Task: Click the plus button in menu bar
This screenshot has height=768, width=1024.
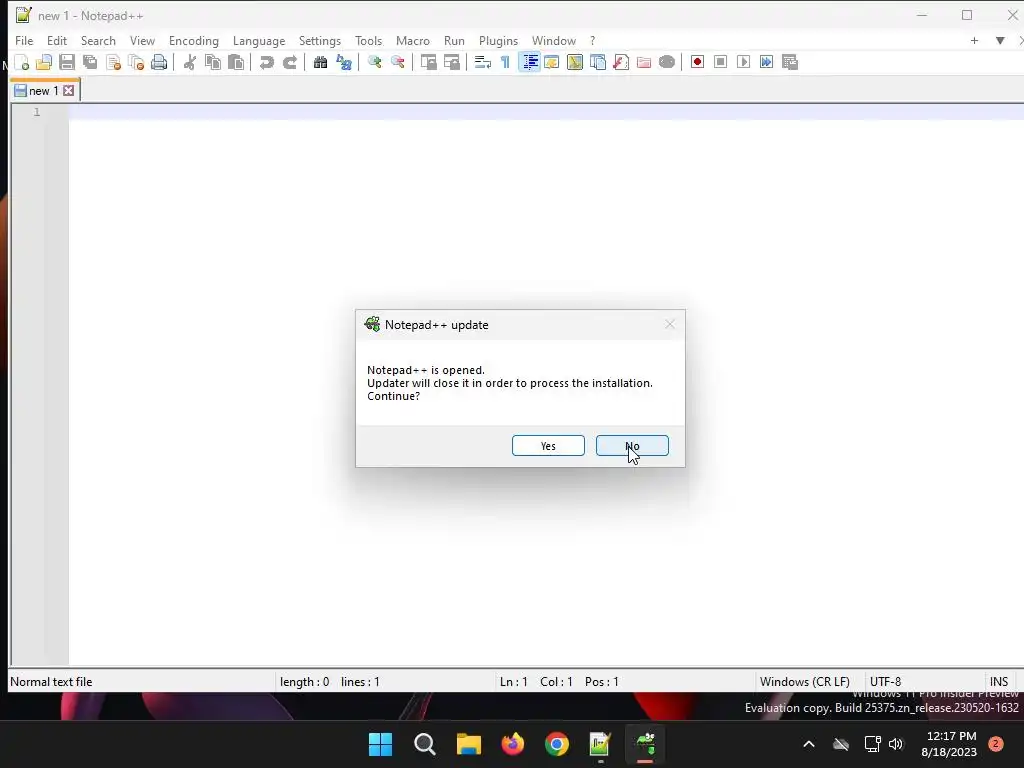Action: tap(974, 40)
